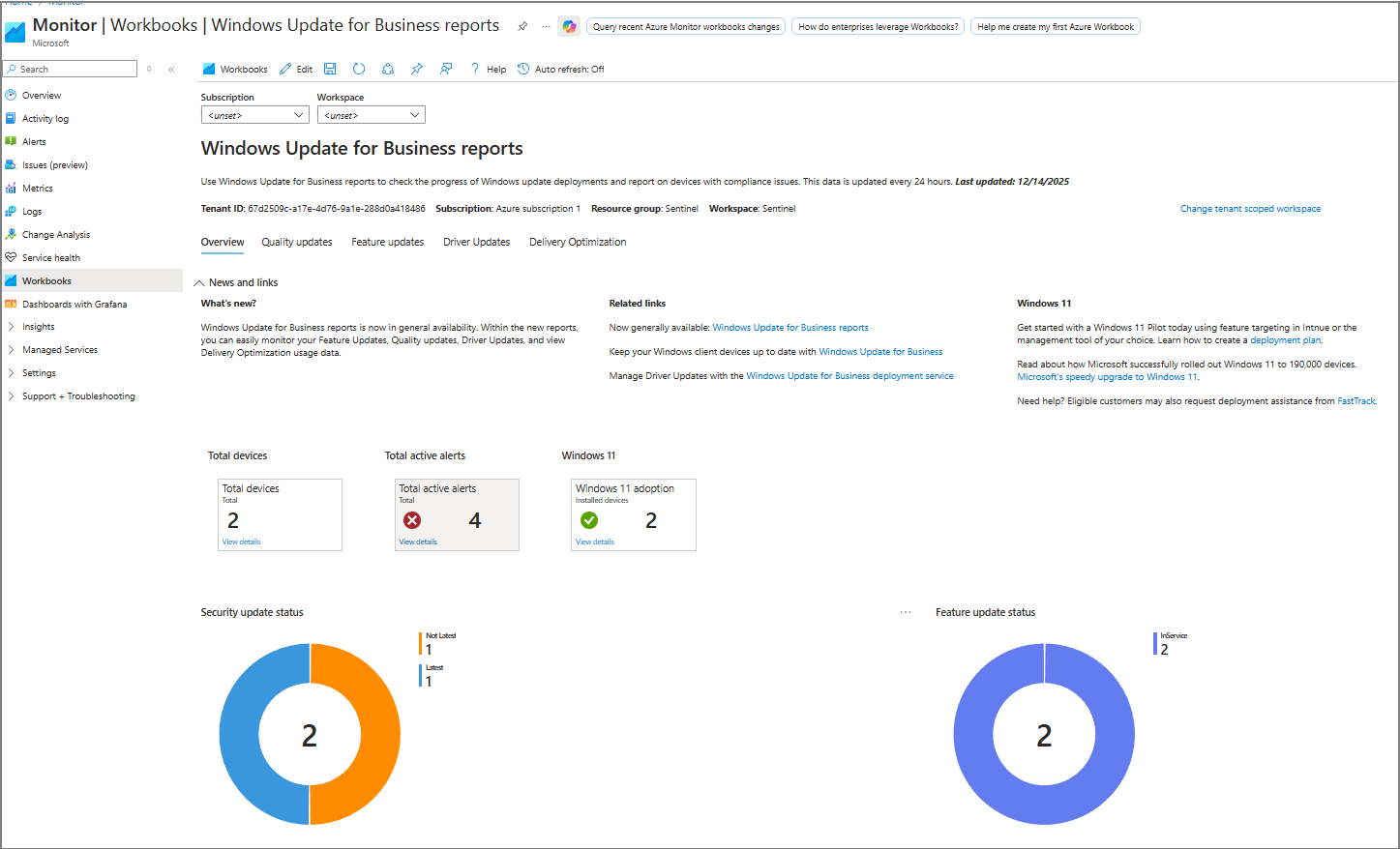The height and width of the screenshot is (849, 1400).
Task: Collapse the sidebar with double chevron
Action: pos(171,69)
